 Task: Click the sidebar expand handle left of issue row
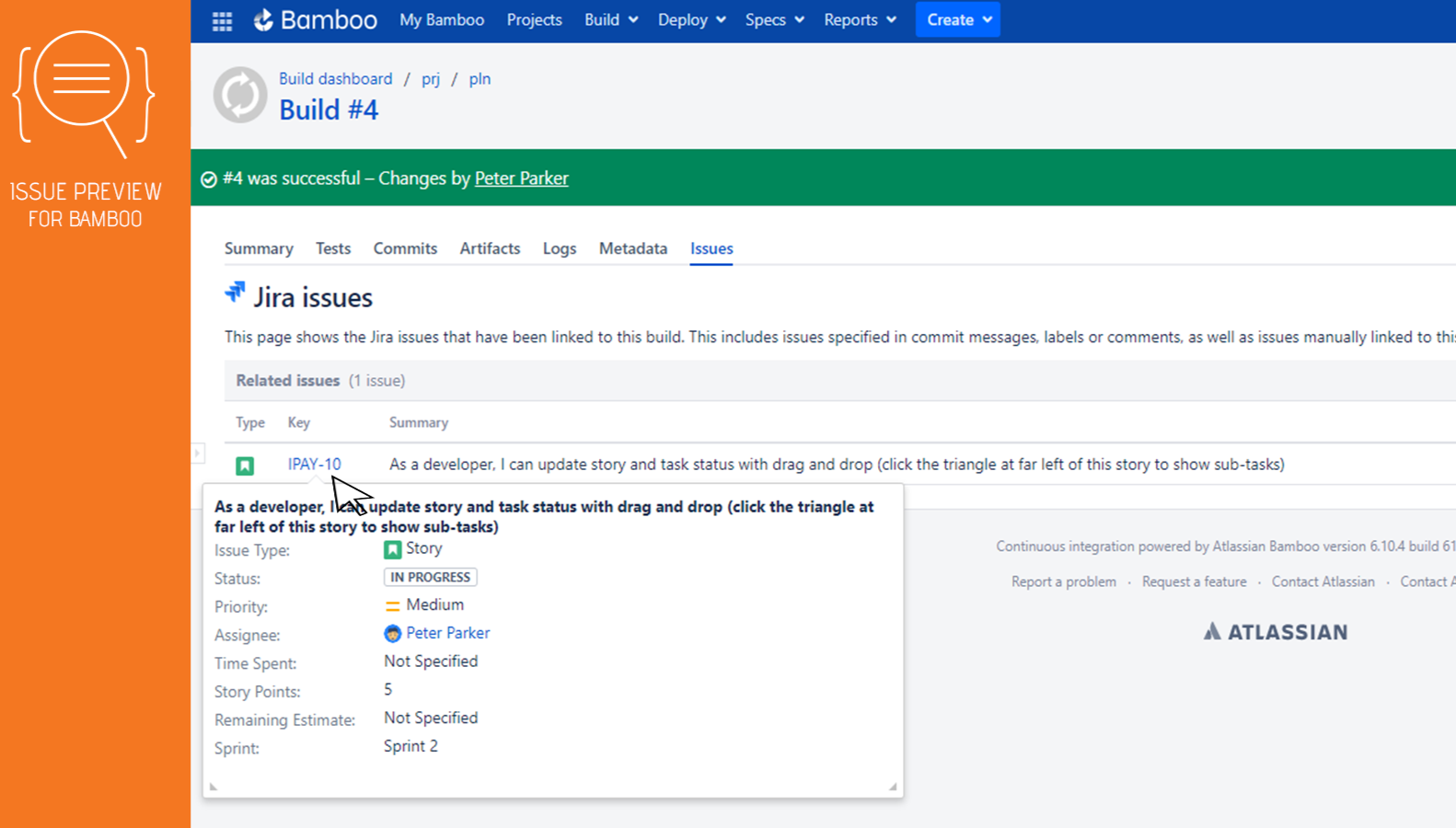click(197, 453)
